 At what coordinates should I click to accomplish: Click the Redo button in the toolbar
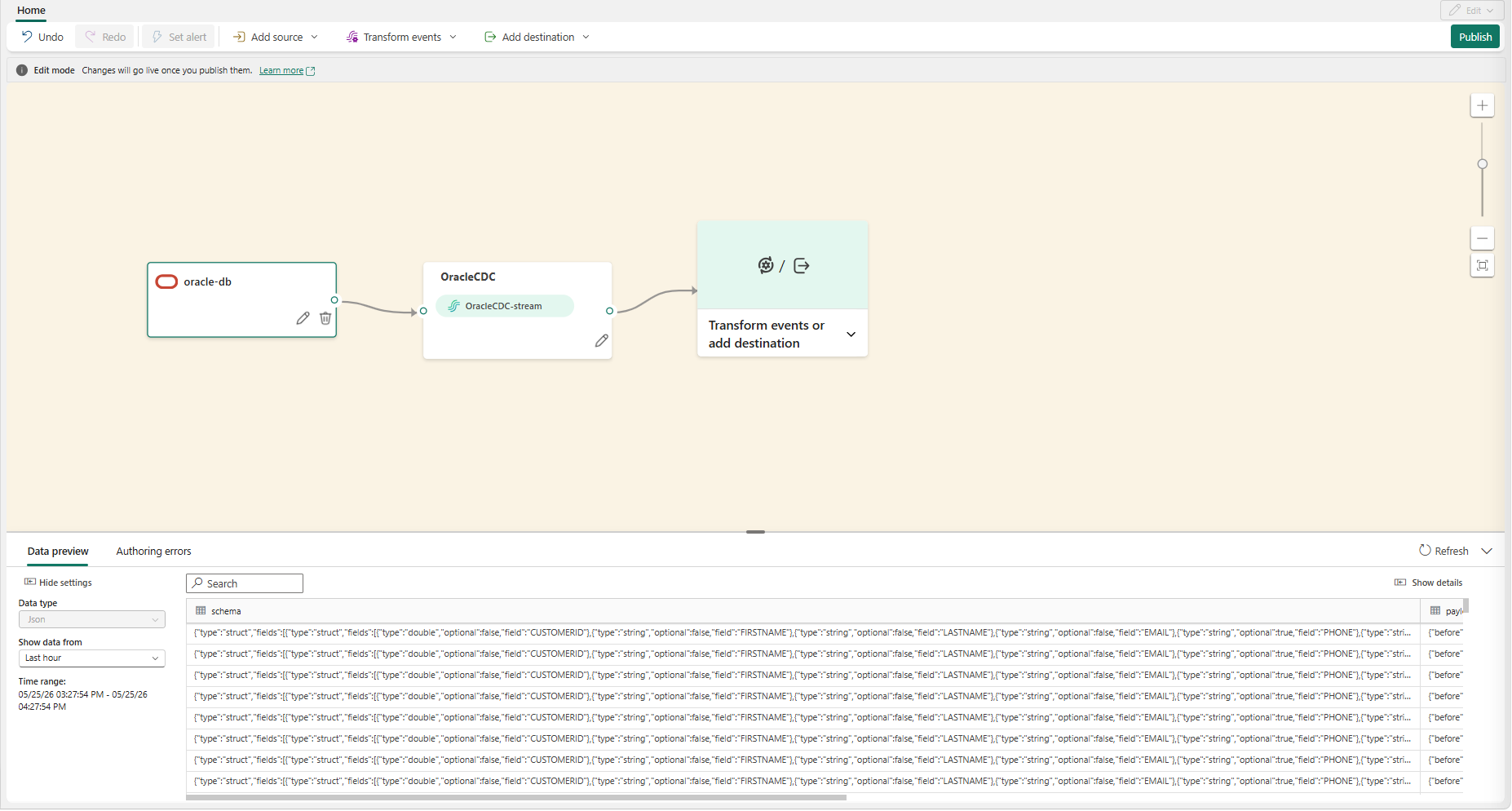click(105, 37)
